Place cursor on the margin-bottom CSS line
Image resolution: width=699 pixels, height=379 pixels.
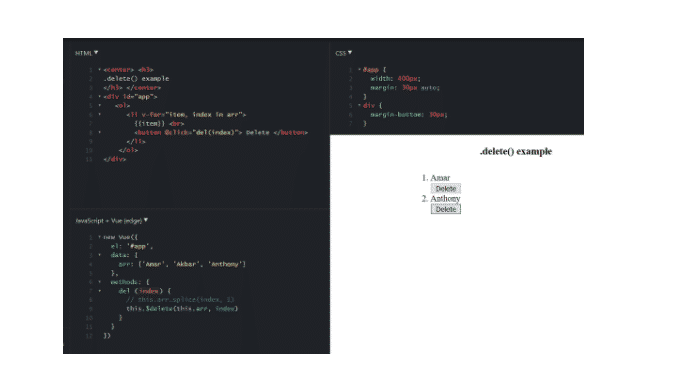[x=408, y=115]
